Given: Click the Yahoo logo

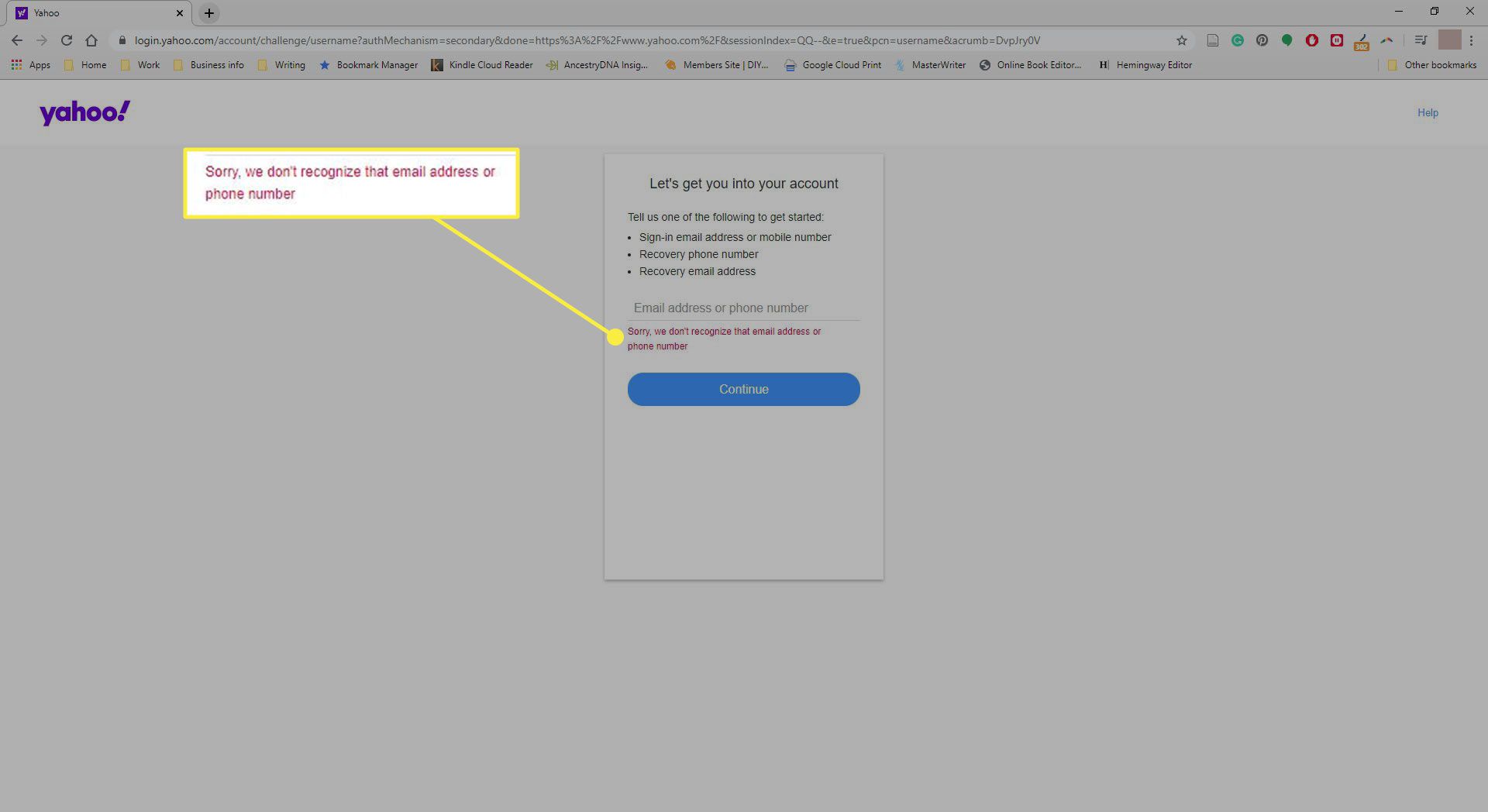Looking at the screenshot, I should 85,112.
